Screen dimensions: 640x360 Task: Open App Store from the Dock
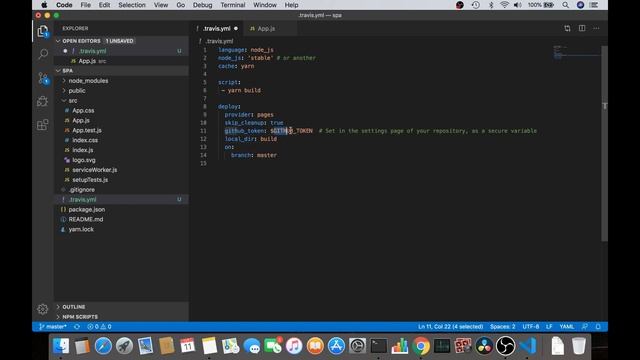pos(336,346)
